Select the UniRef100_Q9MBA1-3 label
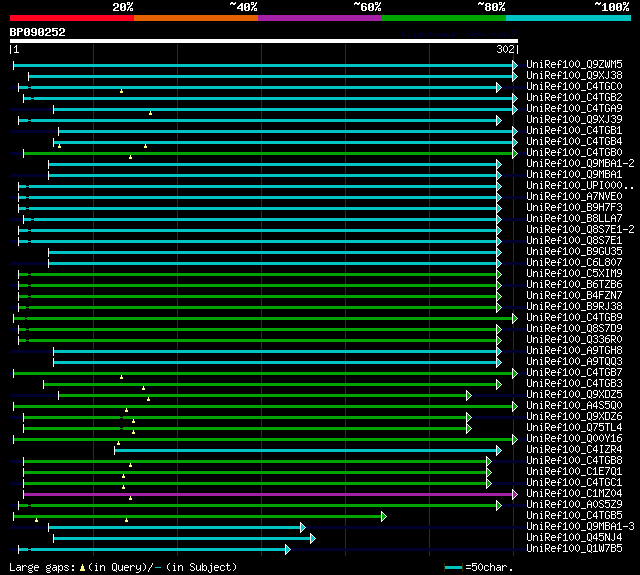The image size is (640, 575). 580,527
